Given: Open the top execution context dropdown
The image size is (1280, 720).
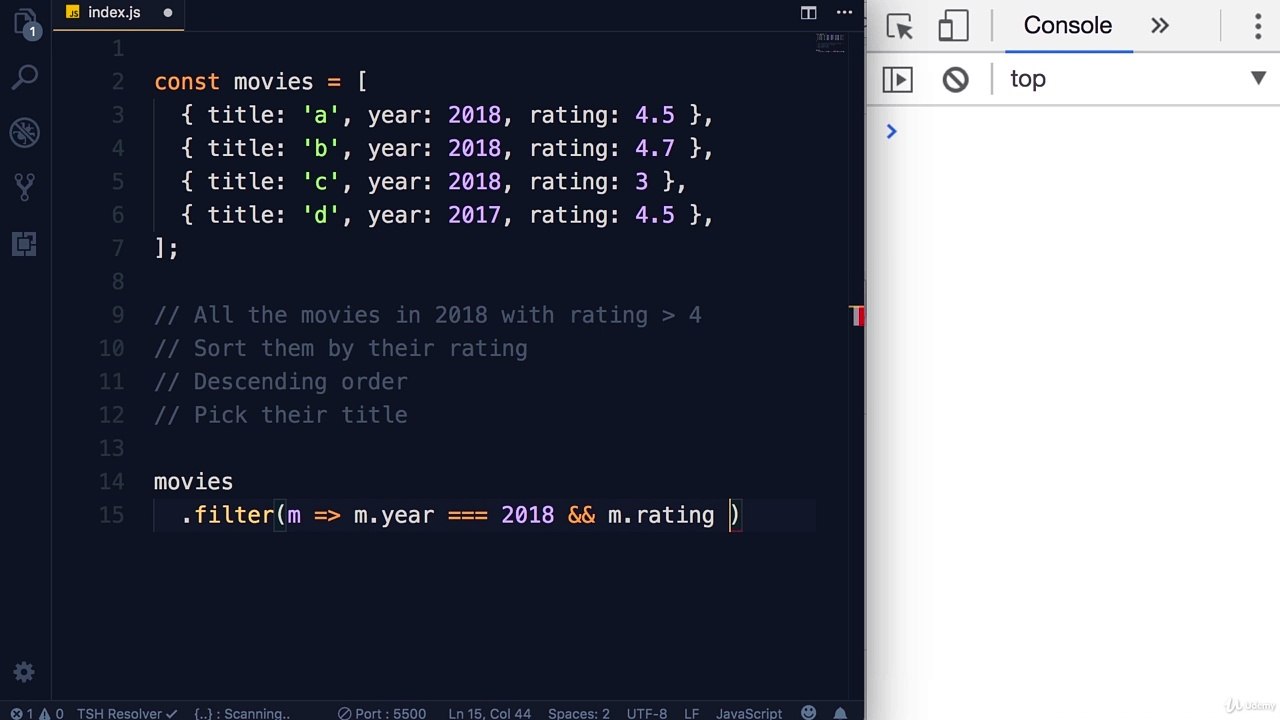Looking at the screenshot, I should (x=1138, y=79).
